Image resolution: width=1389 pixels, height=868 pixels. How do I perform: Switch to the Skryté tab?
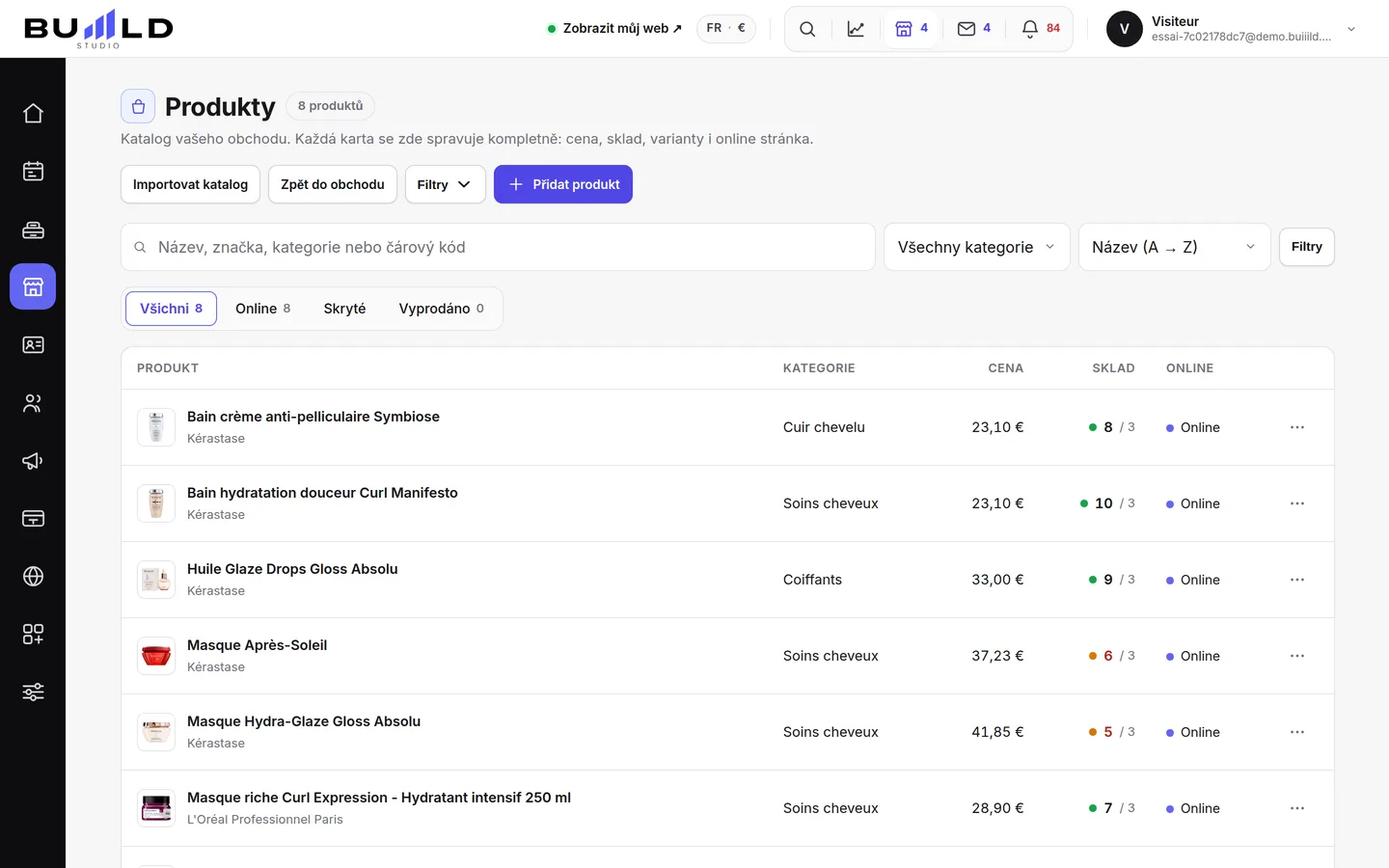click(344, 309)
